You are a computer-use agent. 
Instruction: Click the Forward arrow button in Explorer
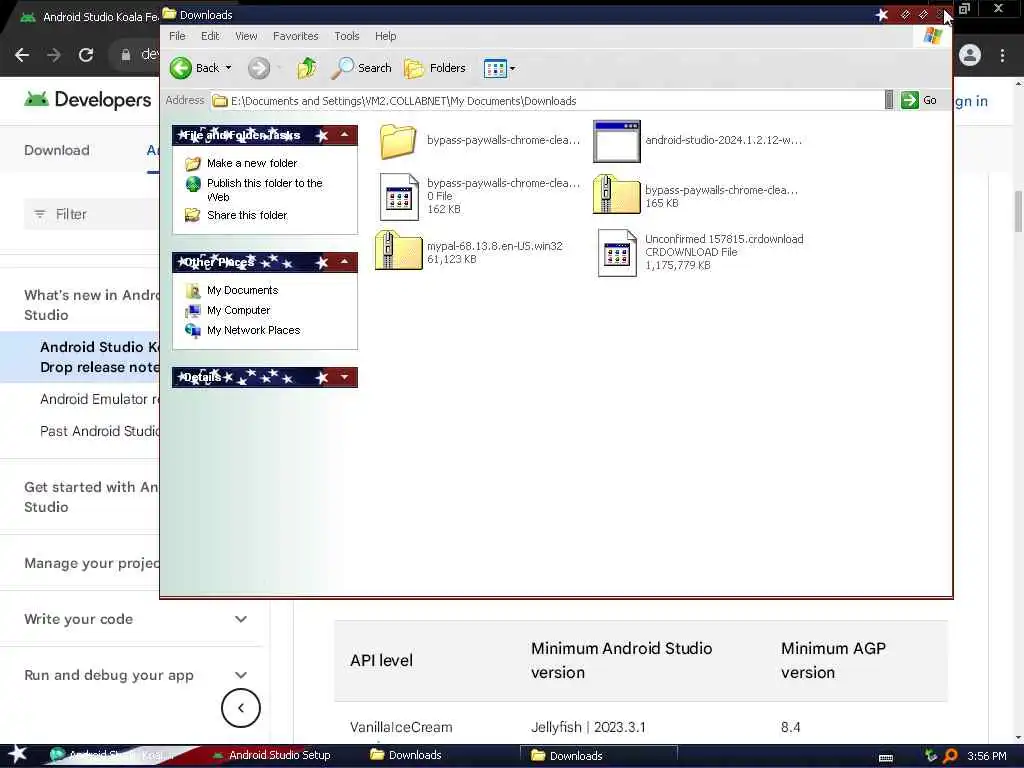click(259, 68)
